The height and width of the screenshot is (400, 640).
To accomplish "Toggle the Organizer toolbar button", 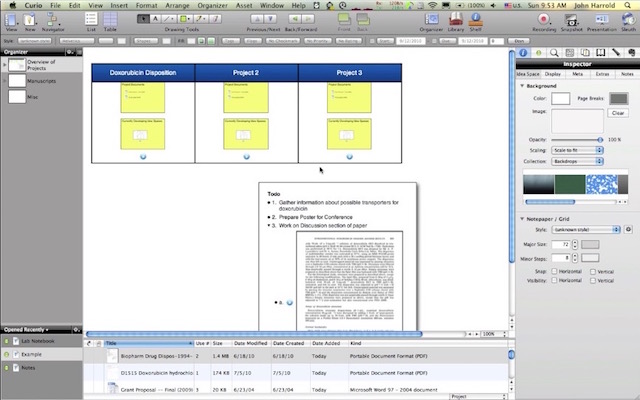I will [431, 20].
